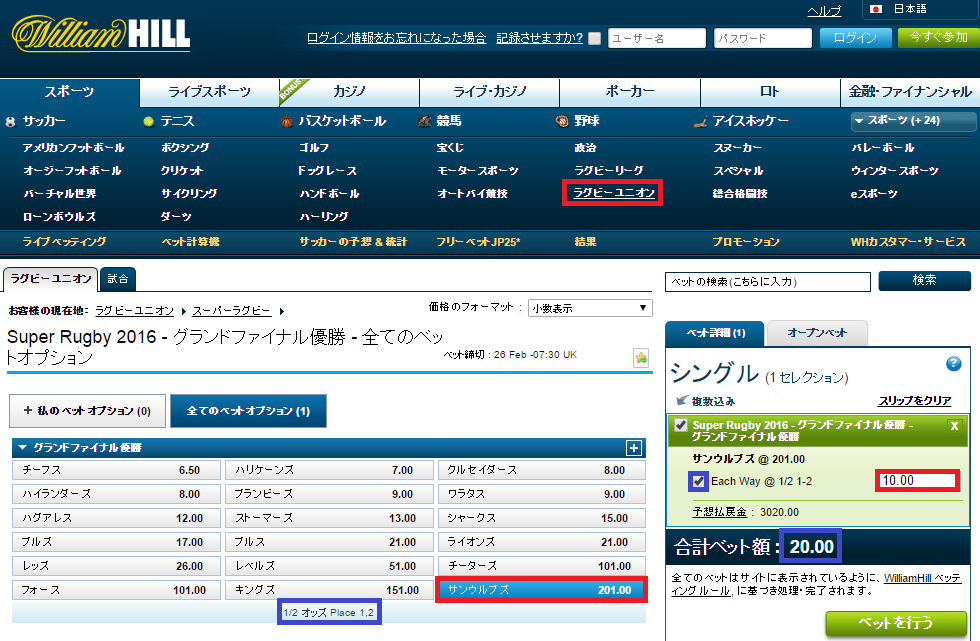Click the スーパーラグビー breadcrumb link
The height and width of the screenshot is (641, 980).
tap(231, 311)
